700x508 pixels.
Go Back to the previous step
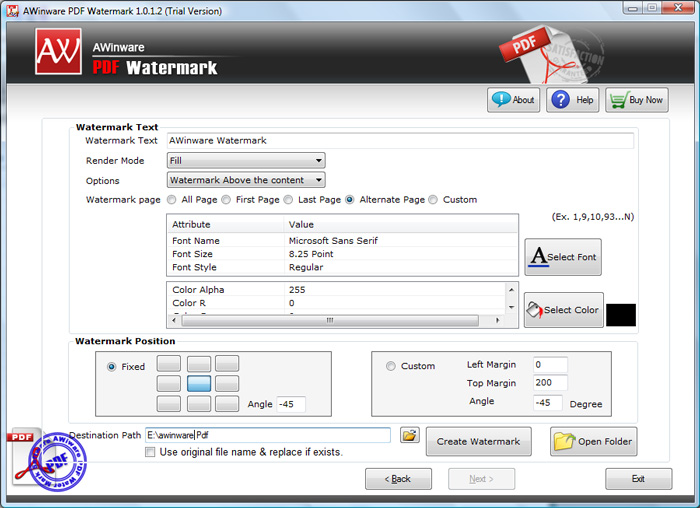[x=398, y=479]
